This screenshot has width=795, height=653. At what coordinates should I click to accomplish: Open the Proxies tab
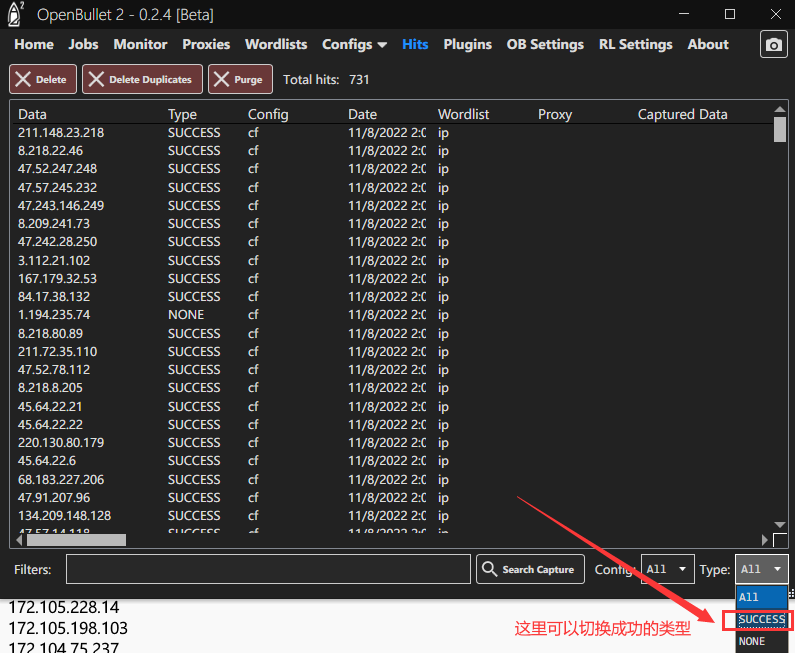(x=206, y=44)
